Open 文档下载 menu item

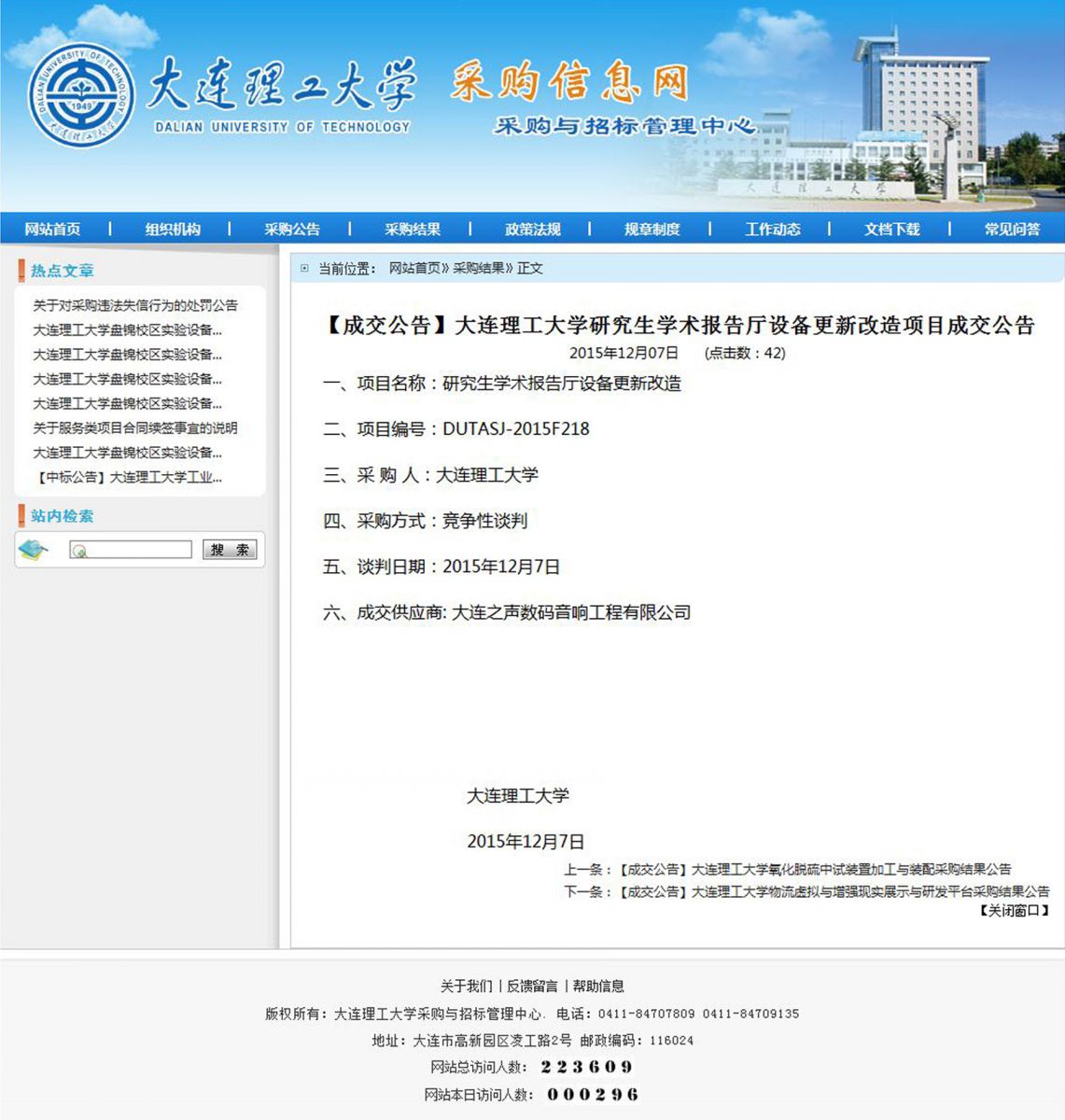892,229
